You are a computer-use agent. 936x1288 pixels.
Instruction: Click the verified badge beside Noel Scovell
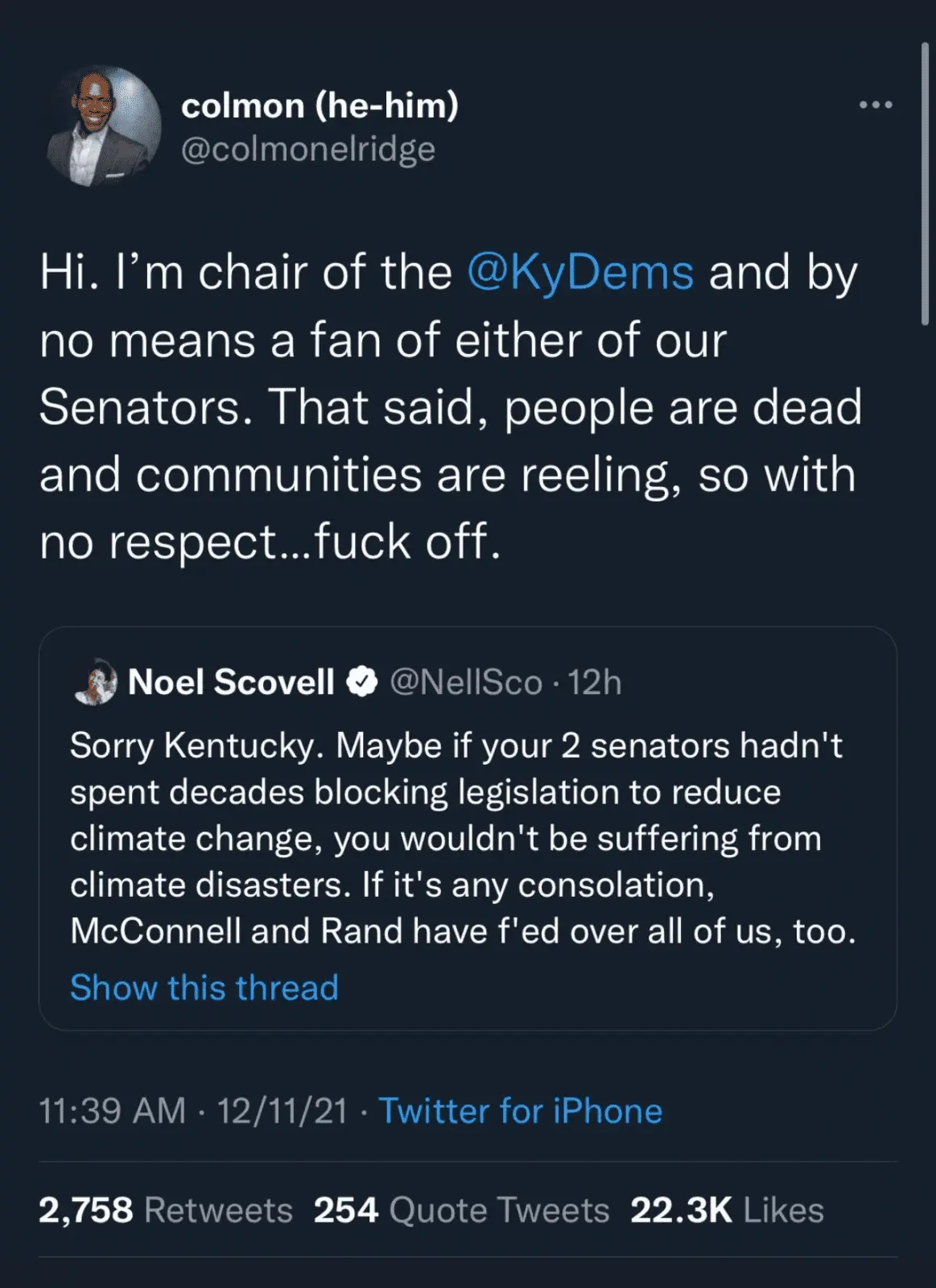tap(361, 682)
